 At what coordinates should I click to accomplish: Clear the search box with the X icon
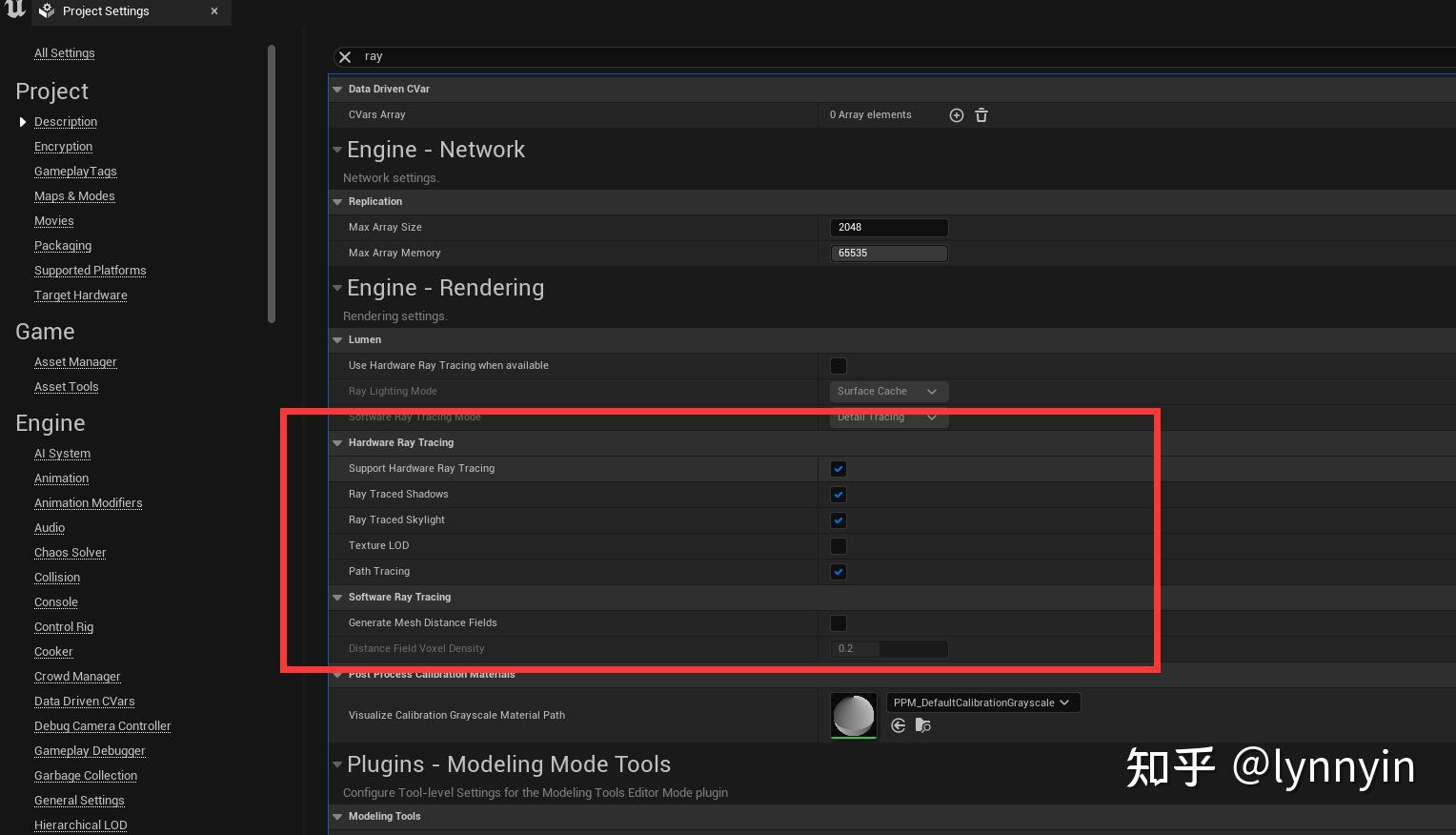point(345,57)
